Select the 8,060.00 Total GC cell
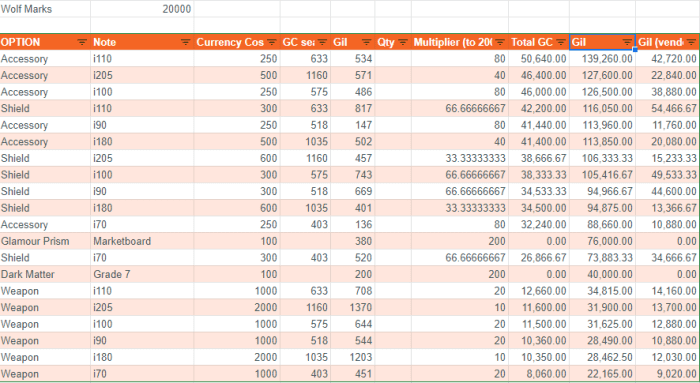 (538, 374)
